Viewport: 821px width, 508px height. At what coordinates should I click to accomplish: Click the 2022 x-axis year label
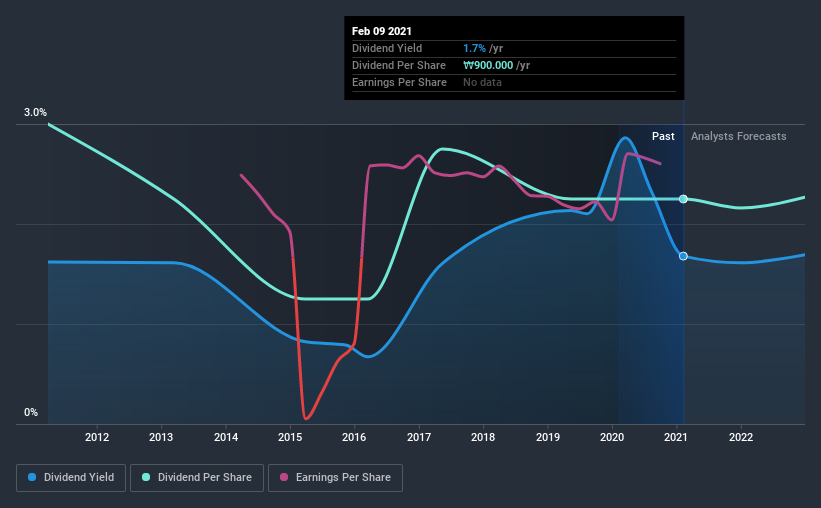[x=741, y=437]
